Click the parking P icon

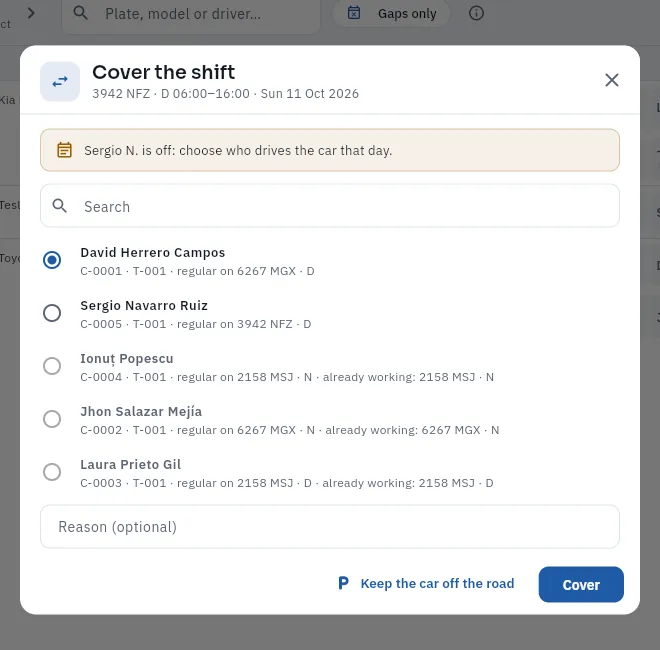pos(343,583)
